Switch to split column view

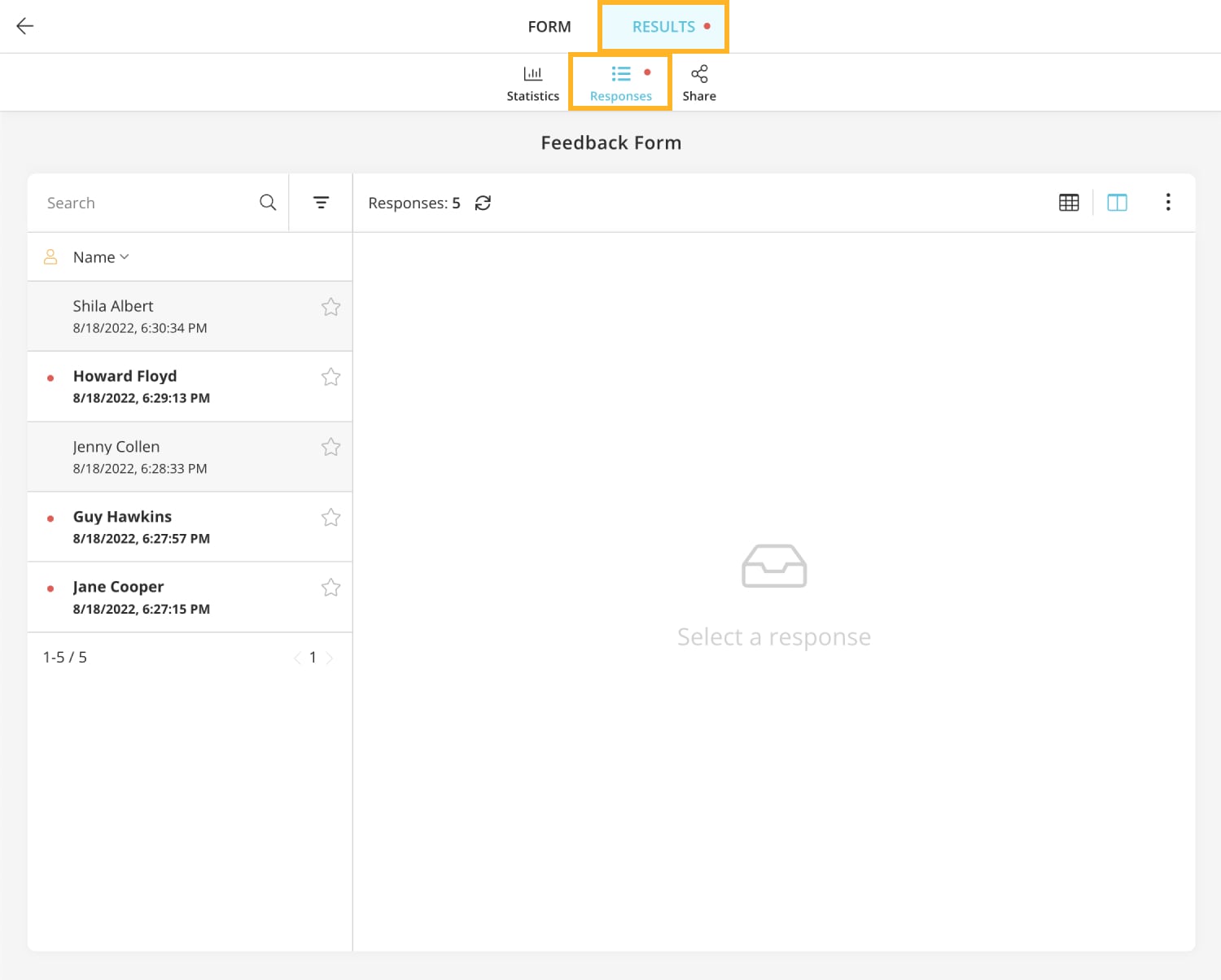[x=1117, y=202]
